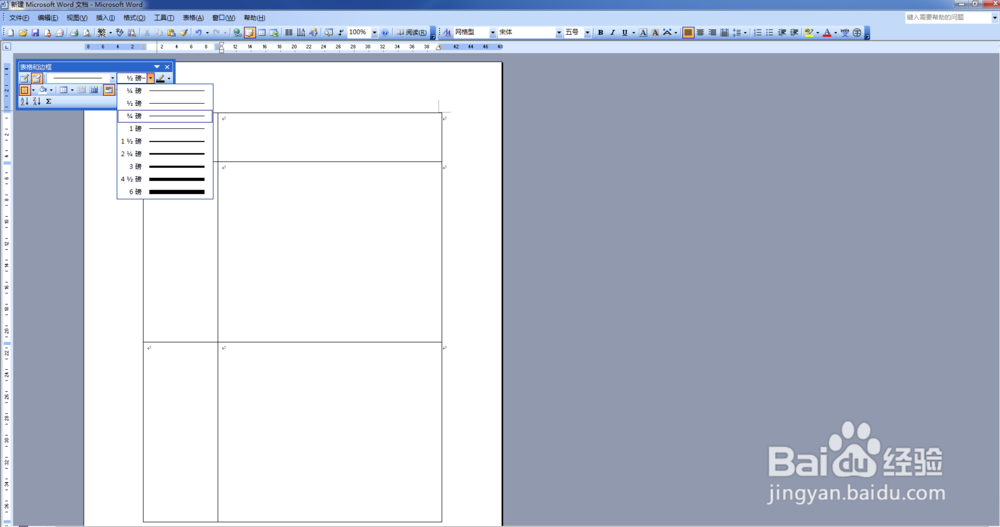Open the font size dropdown

pos(587,32)
